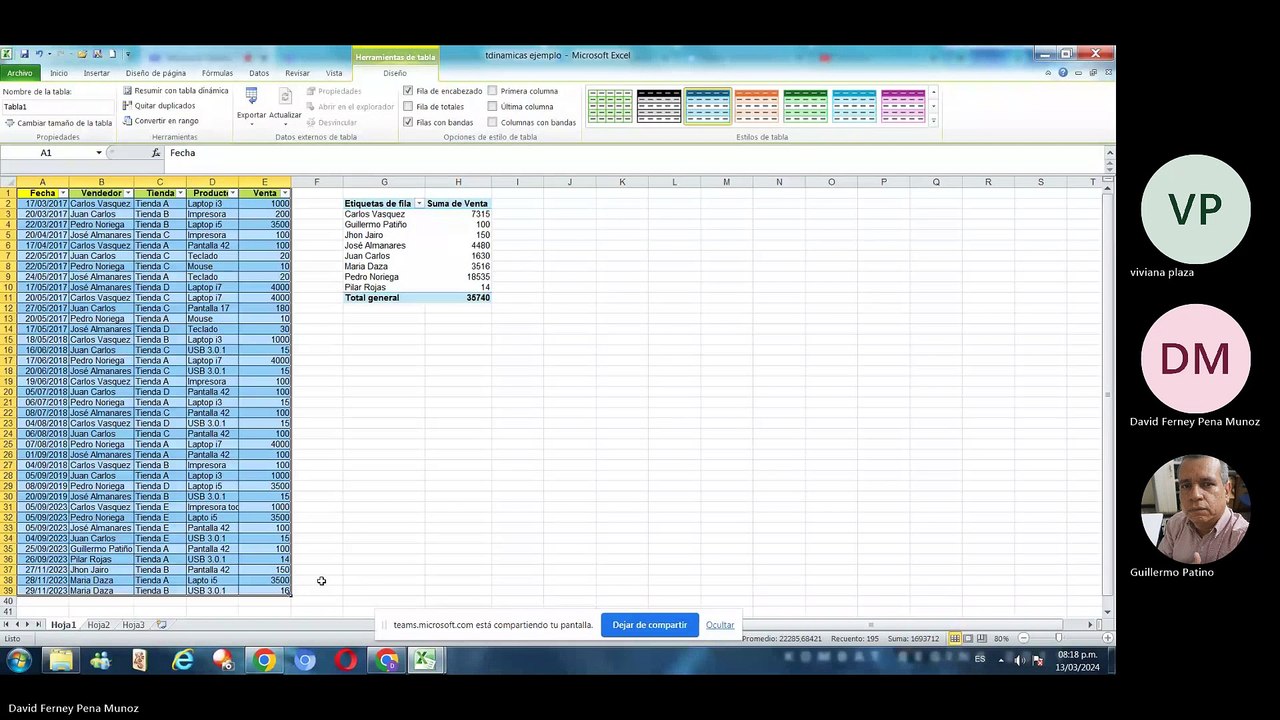Open the Name Box dropdown arrow
1280x720 pixels.
tap(98, 153)
